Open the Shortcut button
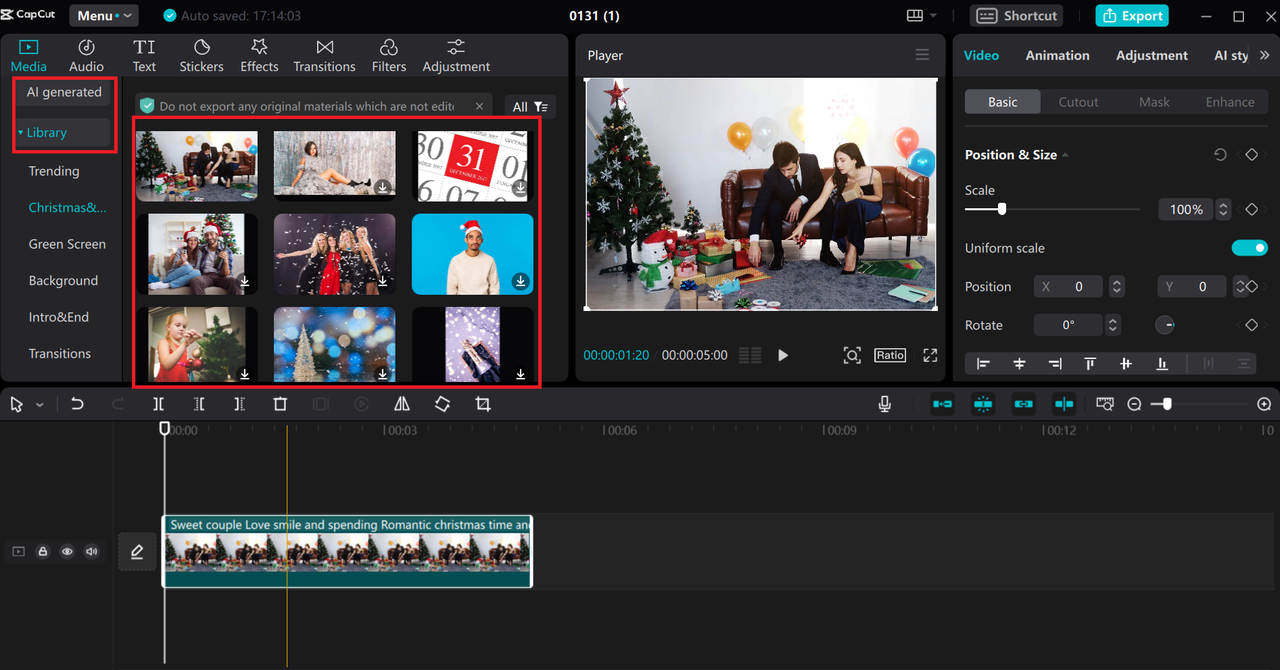Image resolution: width=1280 pixels, height=670 pixels. point(1016,16)
